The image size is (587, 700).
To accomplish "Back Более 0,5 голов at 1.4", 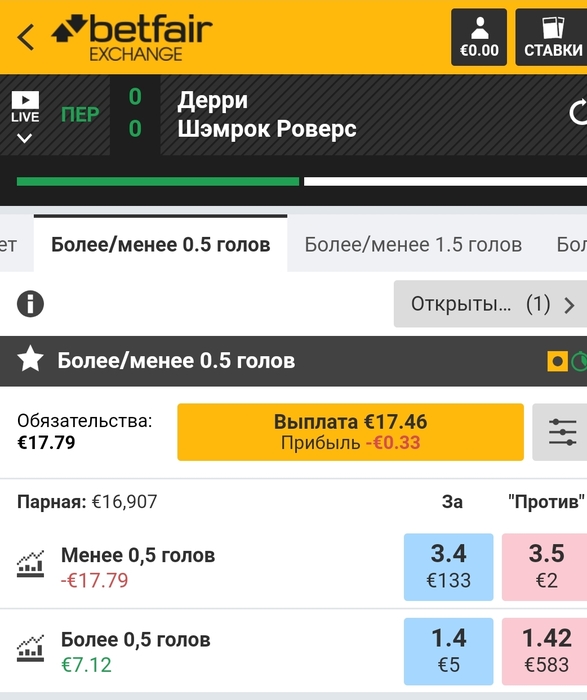I will click(449, 651).
